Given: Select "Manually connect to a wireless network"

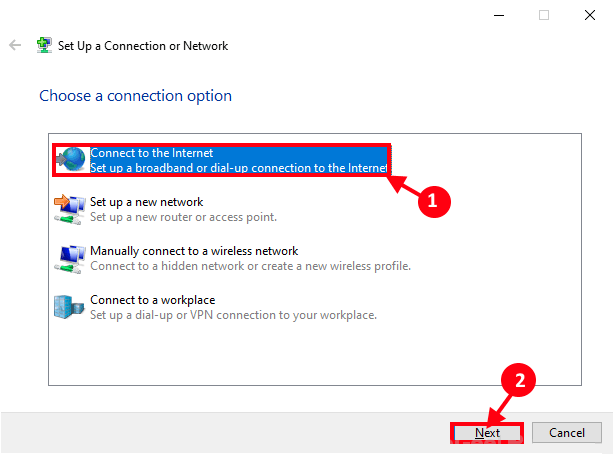Looking at the screenshot, I should (x=194, y=251).
